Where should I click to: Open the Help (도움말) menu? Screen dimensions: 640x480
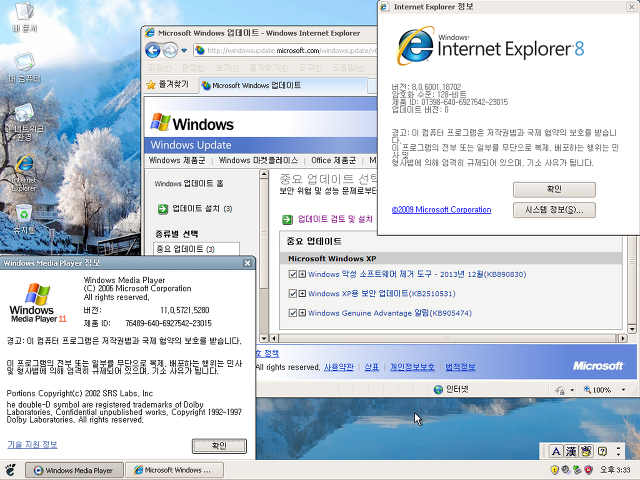pyautogui.click(x=348, y=68)
